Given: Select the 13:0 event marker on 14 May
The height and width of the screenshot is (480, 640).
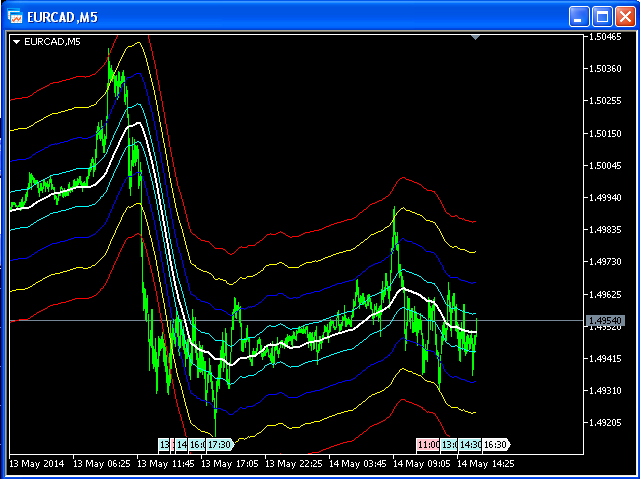Looking at the screenshot, I should coord(449,444).
